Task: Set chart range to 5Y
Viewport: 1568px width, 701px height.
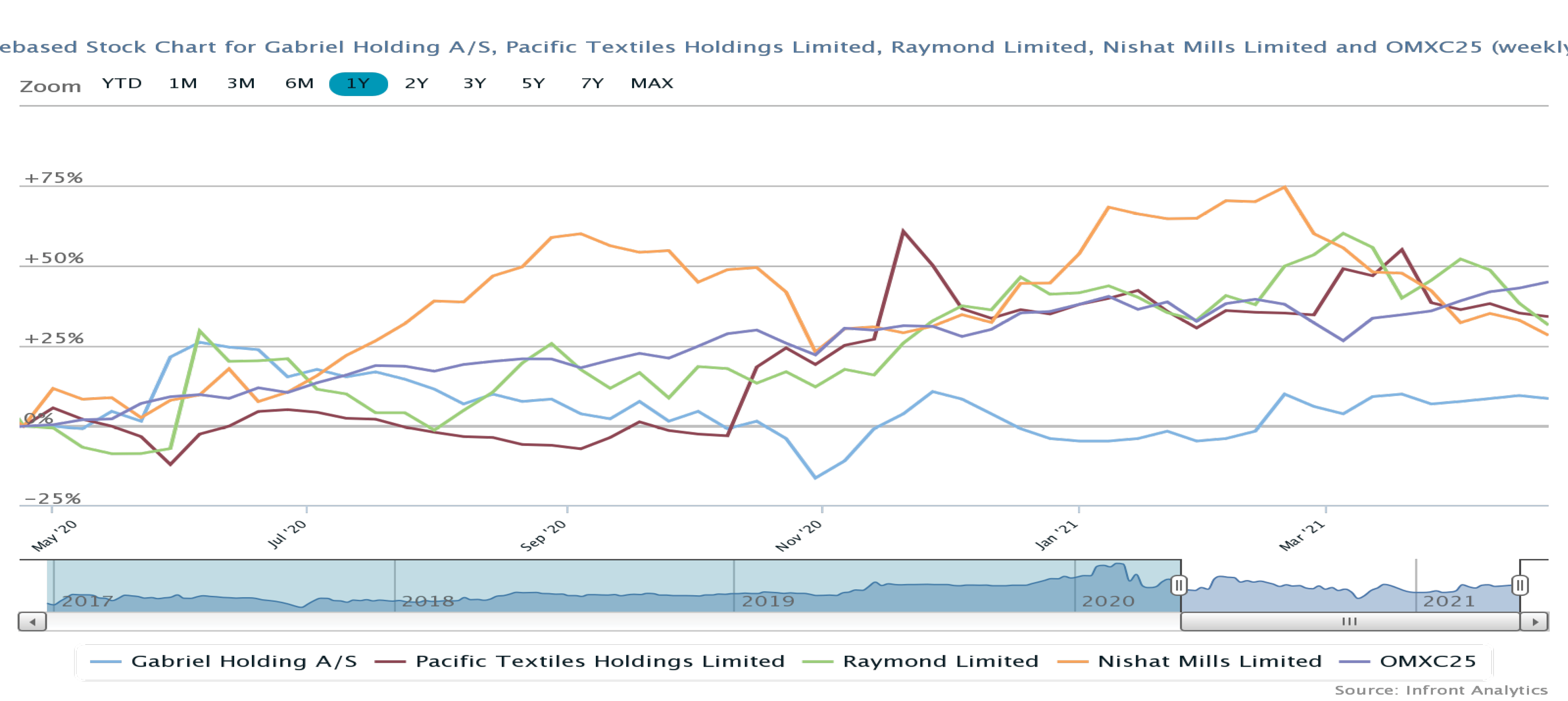Action: tap(533, 84)
